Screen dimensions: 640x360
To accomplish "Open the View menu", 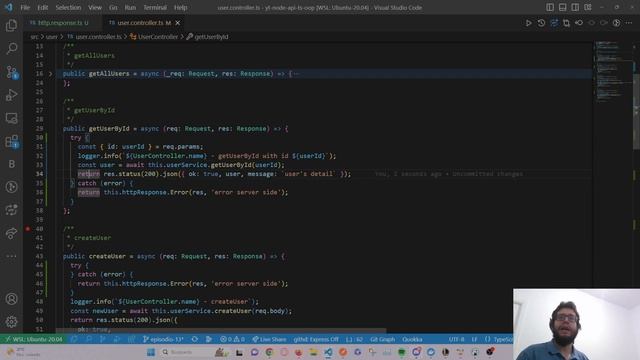I will tap(95, 7).
